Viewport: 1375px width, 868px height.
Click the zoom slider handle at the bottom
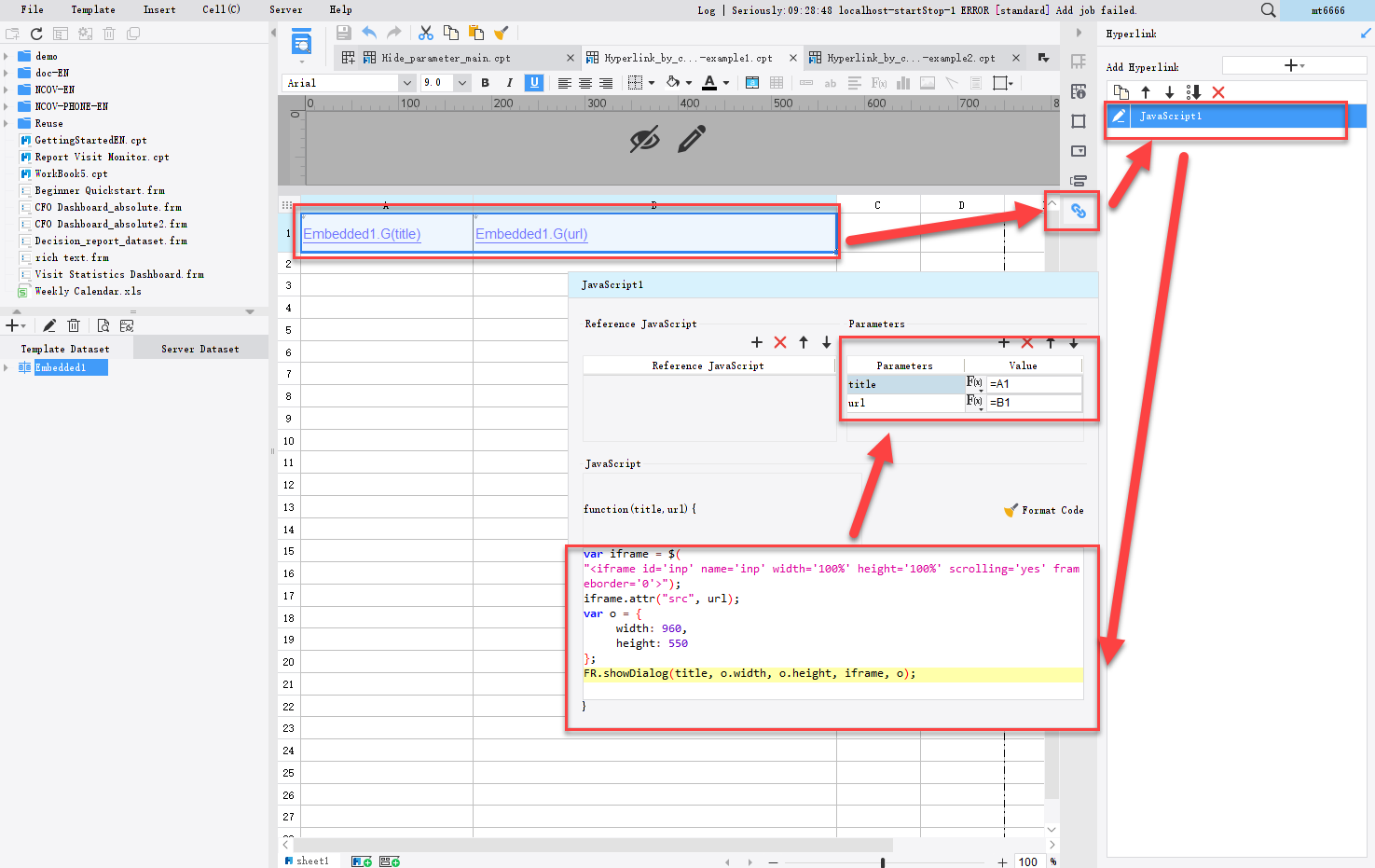coord(883,862)
